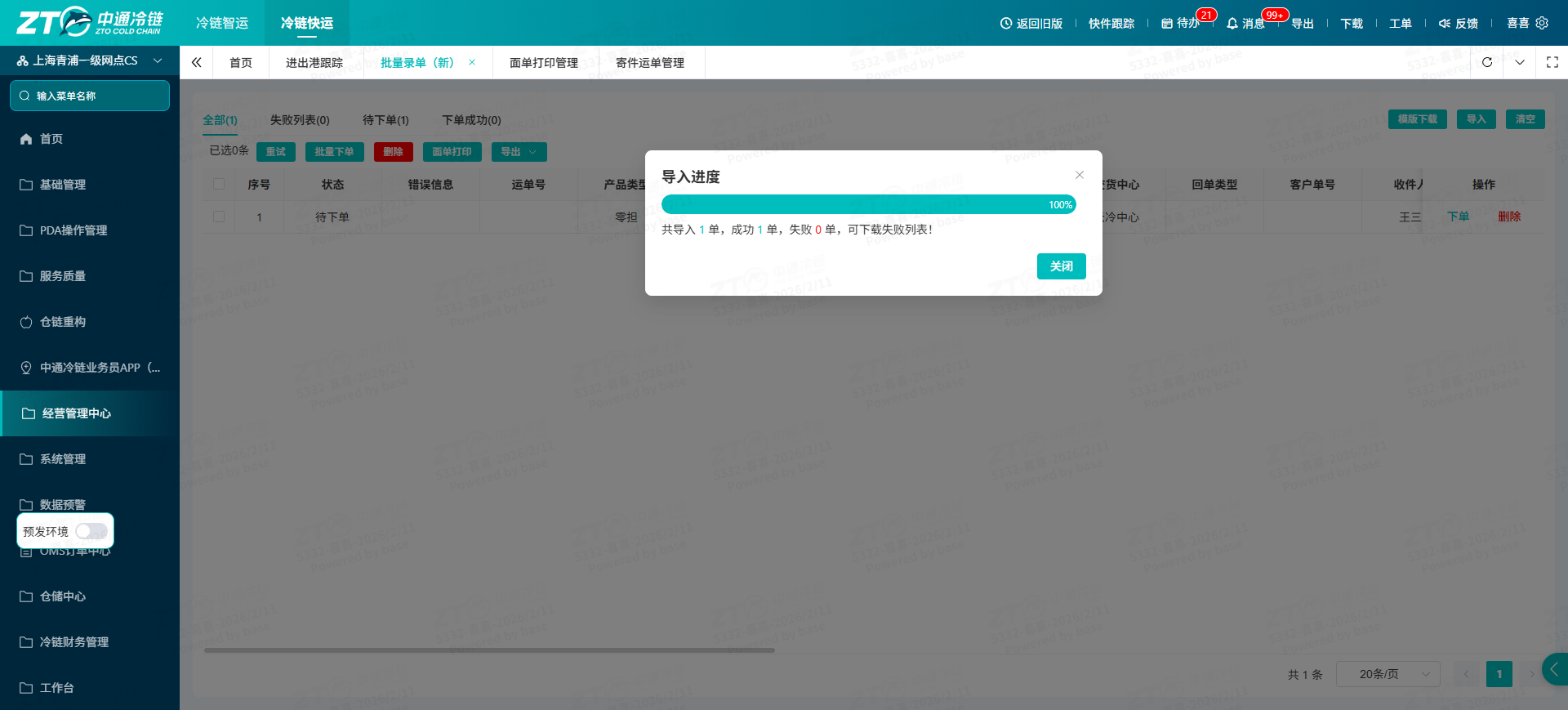Open 冷链智运 top menu
Viewport: 1568px width, 710px height.
[222, 23]
